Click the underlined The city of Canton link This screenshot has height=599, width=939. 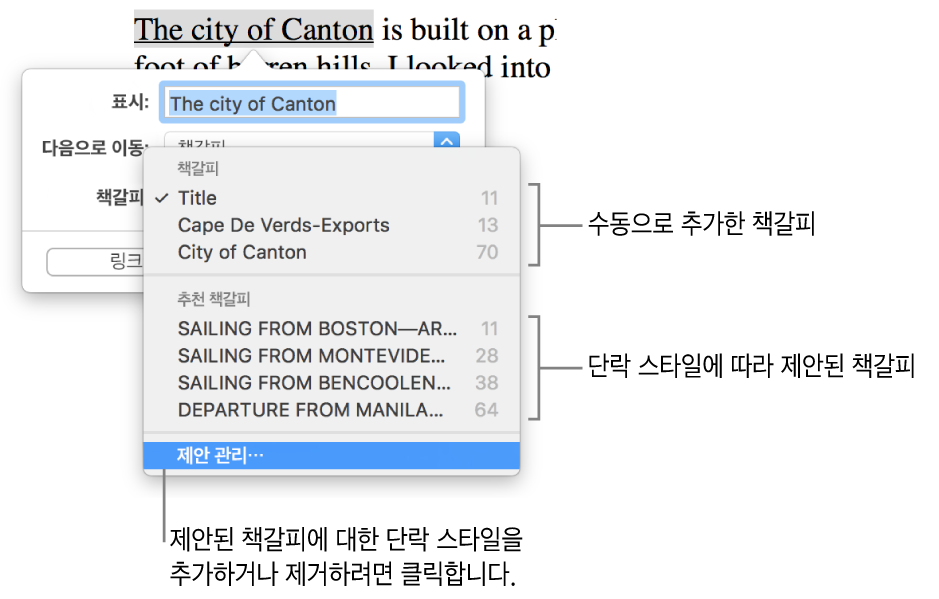click(253, 29)
